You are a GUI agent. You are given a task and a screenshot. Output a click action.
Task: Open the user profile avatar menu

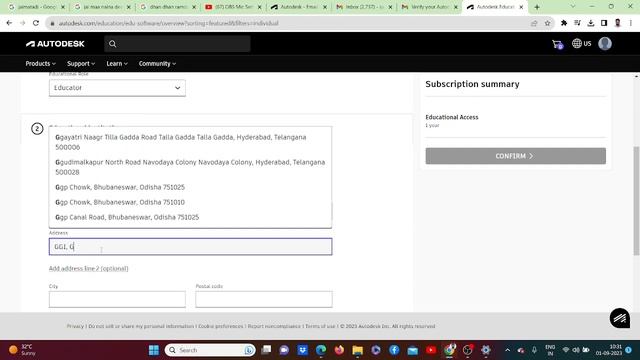pyautogui.click(x=605, y=43)
